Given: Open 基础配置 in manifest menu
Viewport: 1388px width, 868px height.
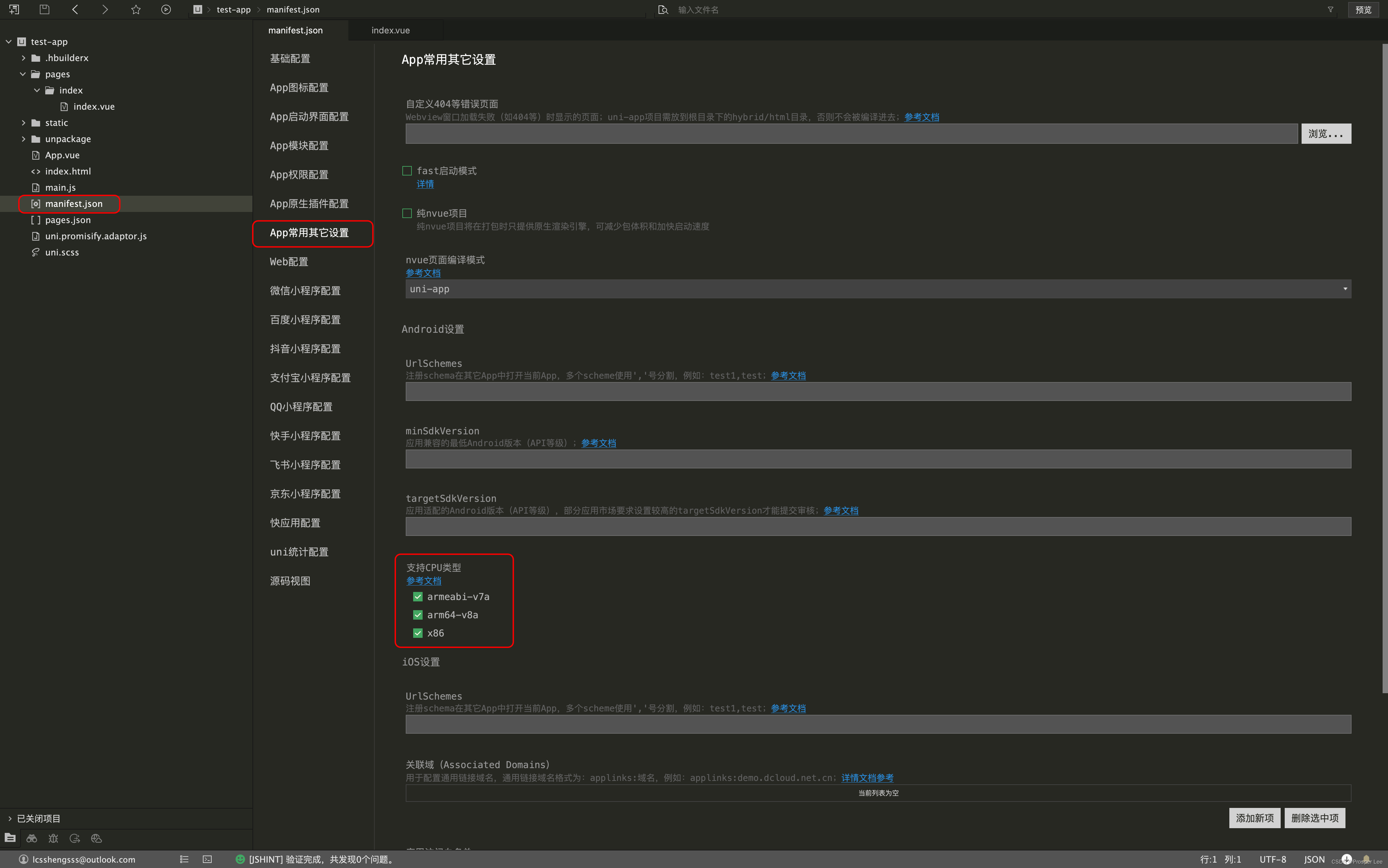Looking at the screenshot, I should (290, 59).
